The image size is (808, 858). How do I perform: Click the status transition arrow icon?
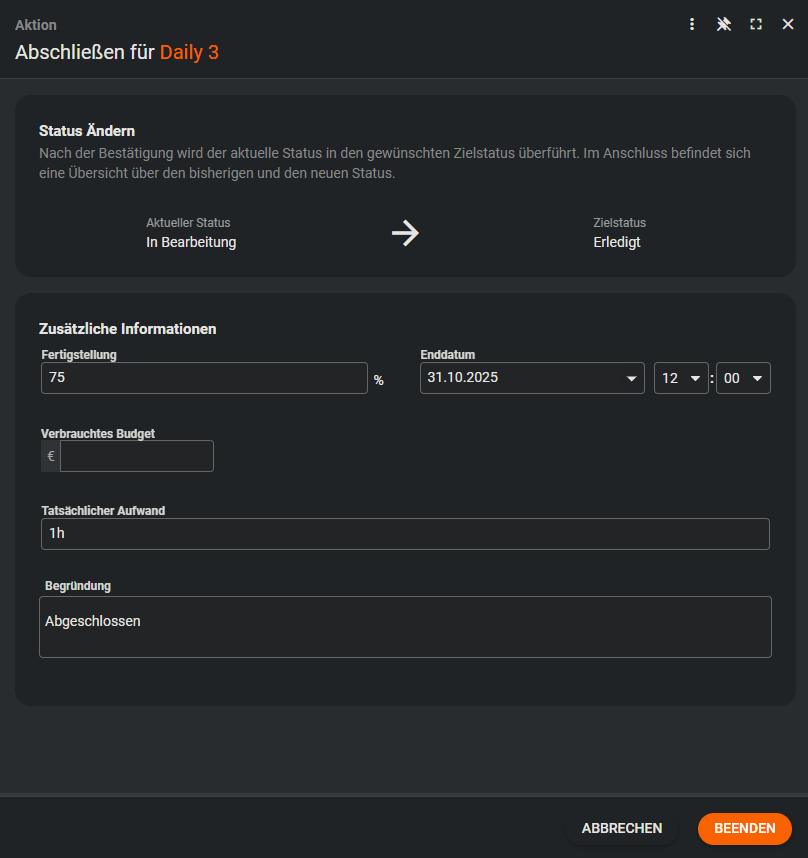405,234
